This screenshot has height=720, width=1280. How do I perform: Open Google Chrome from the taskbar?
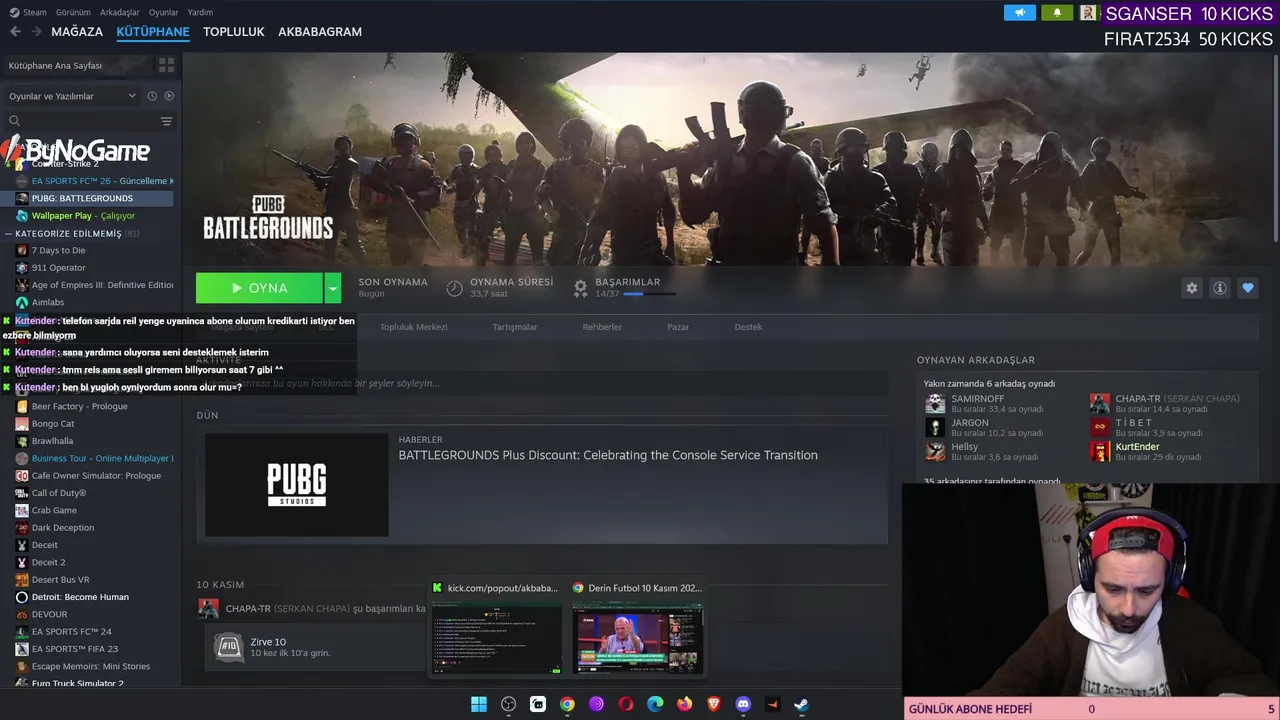(x=567, y=704)
